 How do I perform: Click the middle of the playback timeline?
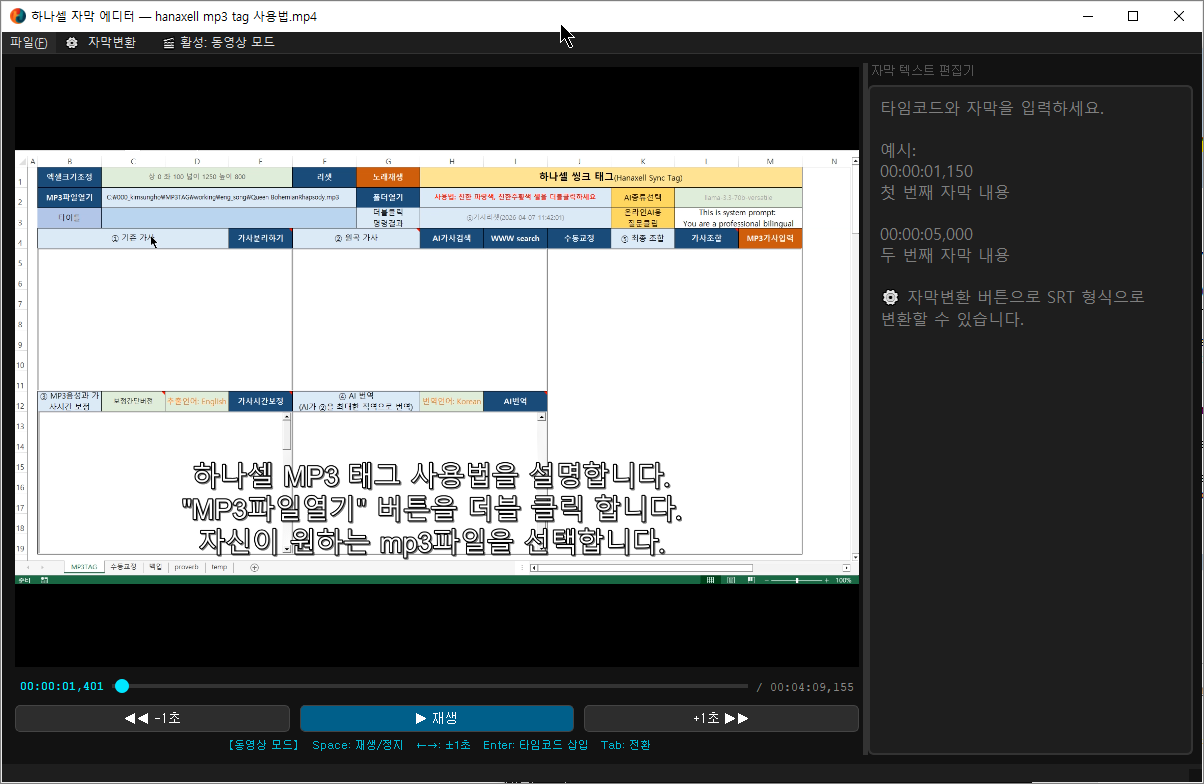click(434, 686)
